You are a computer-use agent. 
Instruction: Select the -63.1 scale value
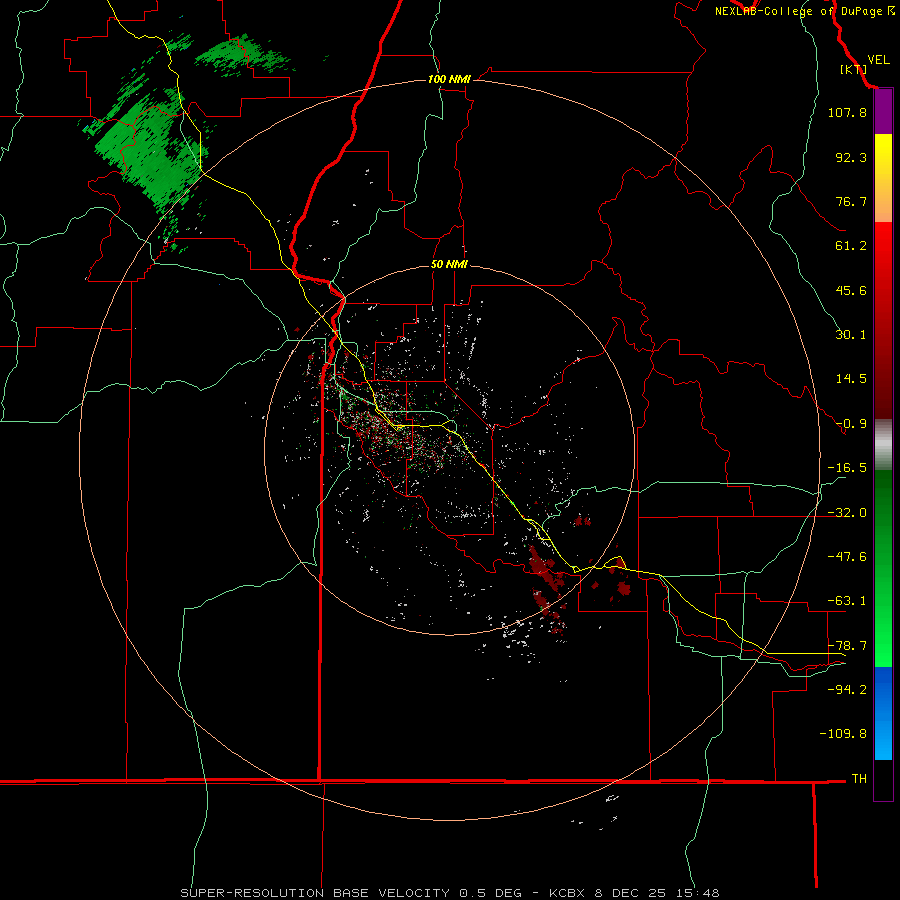[847, 601]
